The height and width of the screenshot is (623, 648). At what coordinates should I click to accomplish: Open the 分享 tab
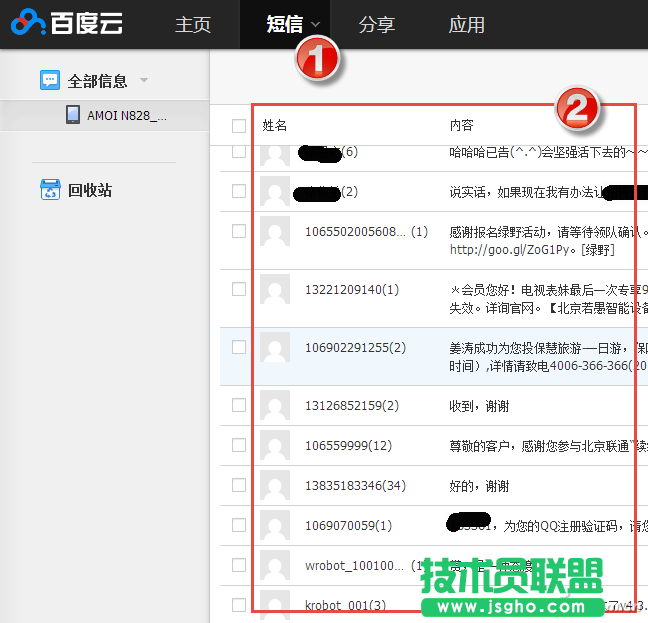[376, 25]
